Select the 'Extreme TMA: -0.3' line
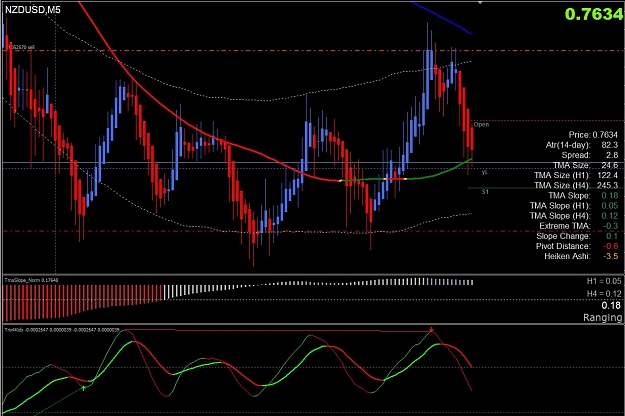The width and height of the screenshot is (625, 416). [579, 226]
